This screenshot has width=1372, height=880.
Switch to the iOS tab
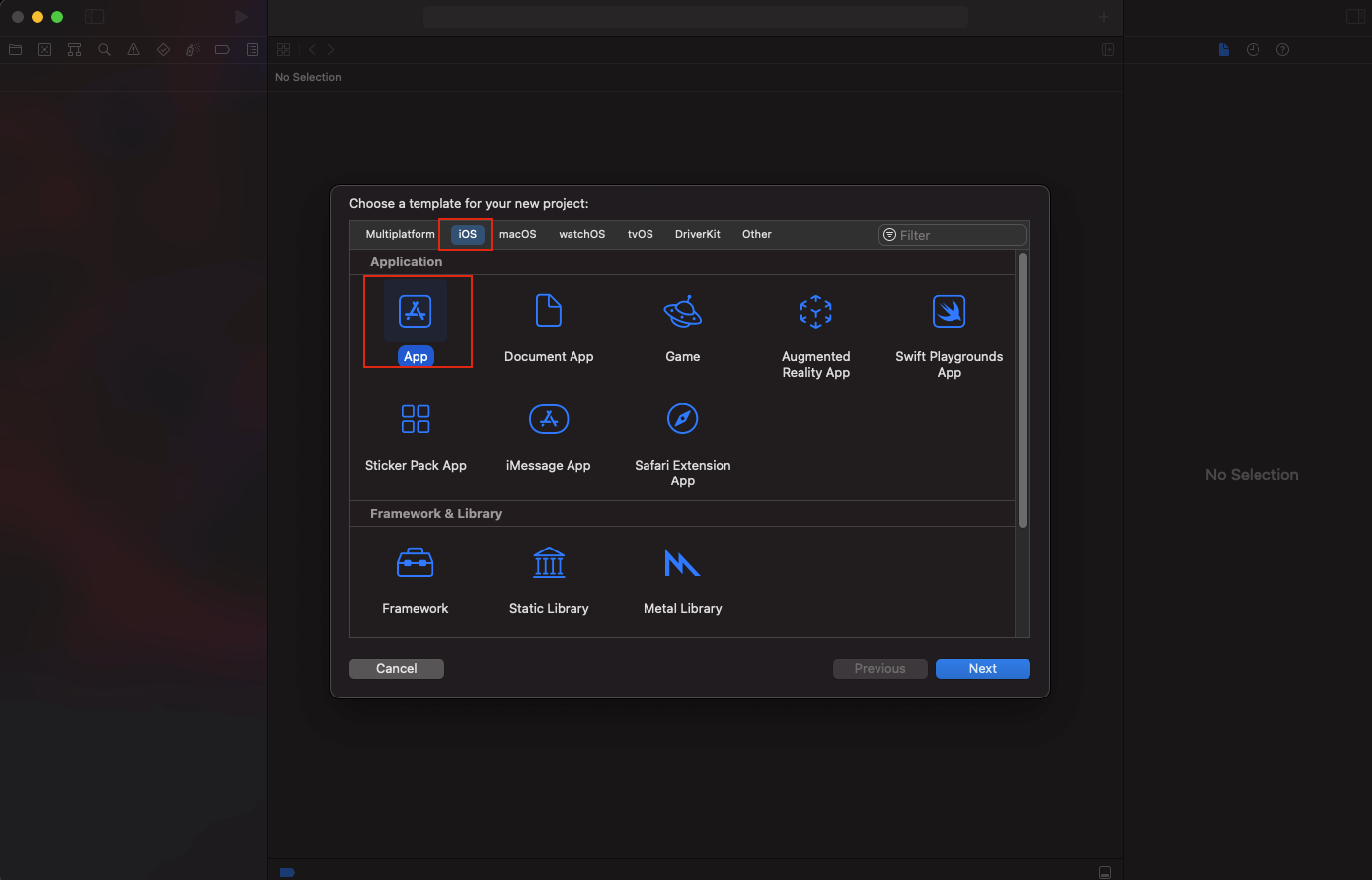(x=468, y=234)
